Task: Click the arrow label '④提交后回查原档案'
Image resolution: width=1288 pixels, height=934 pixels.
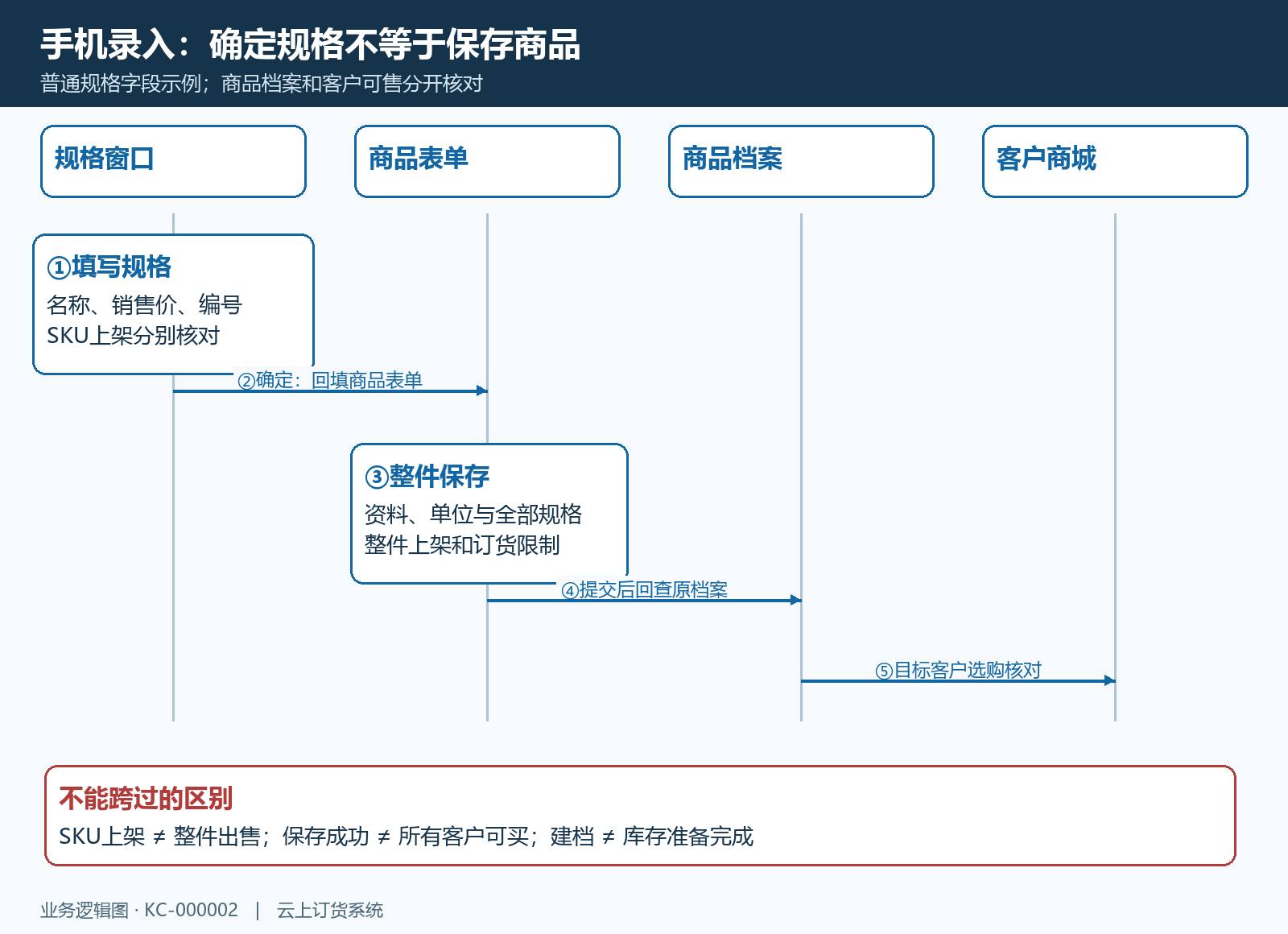Action: [644, 589]
